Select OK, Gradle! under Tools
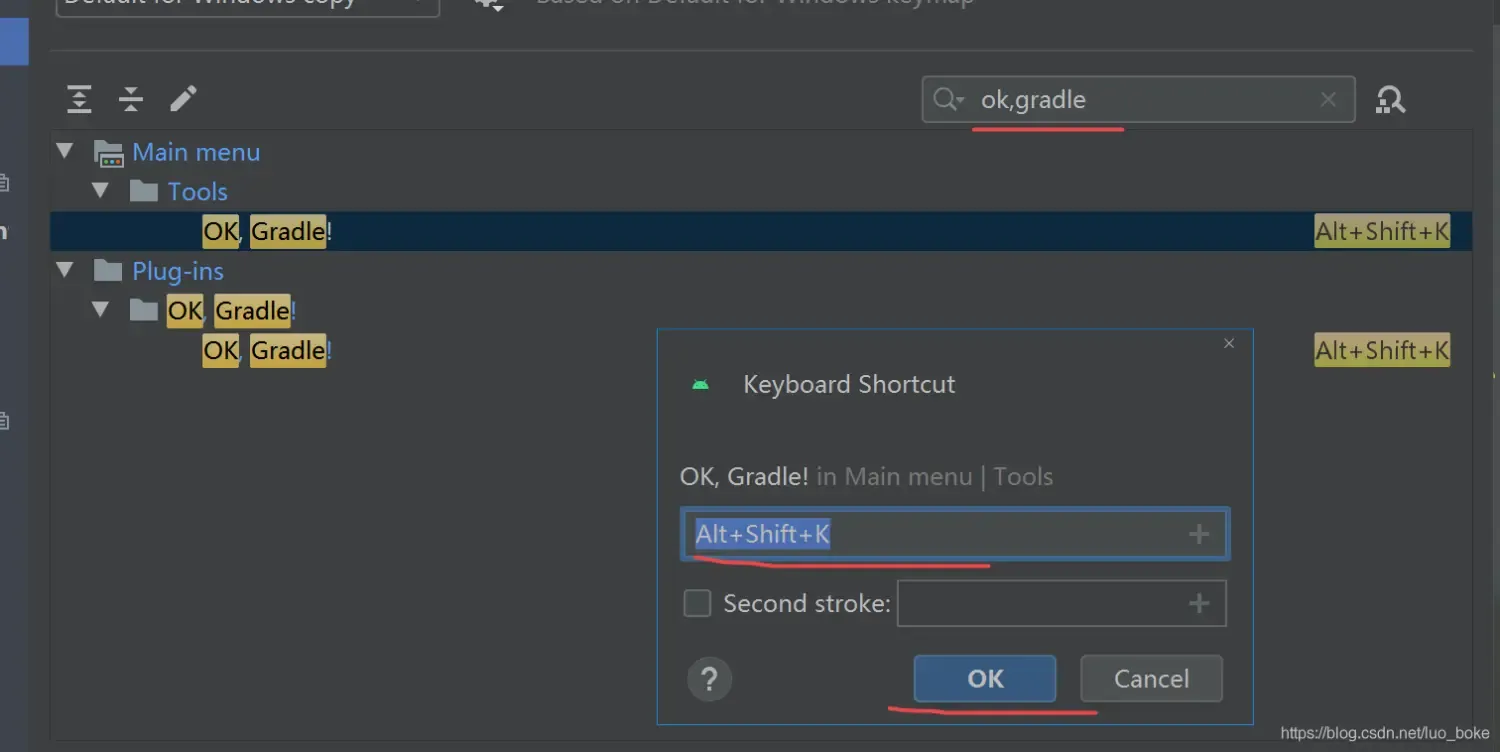Viewport: 1500px width, 752px height. (267, 232)
